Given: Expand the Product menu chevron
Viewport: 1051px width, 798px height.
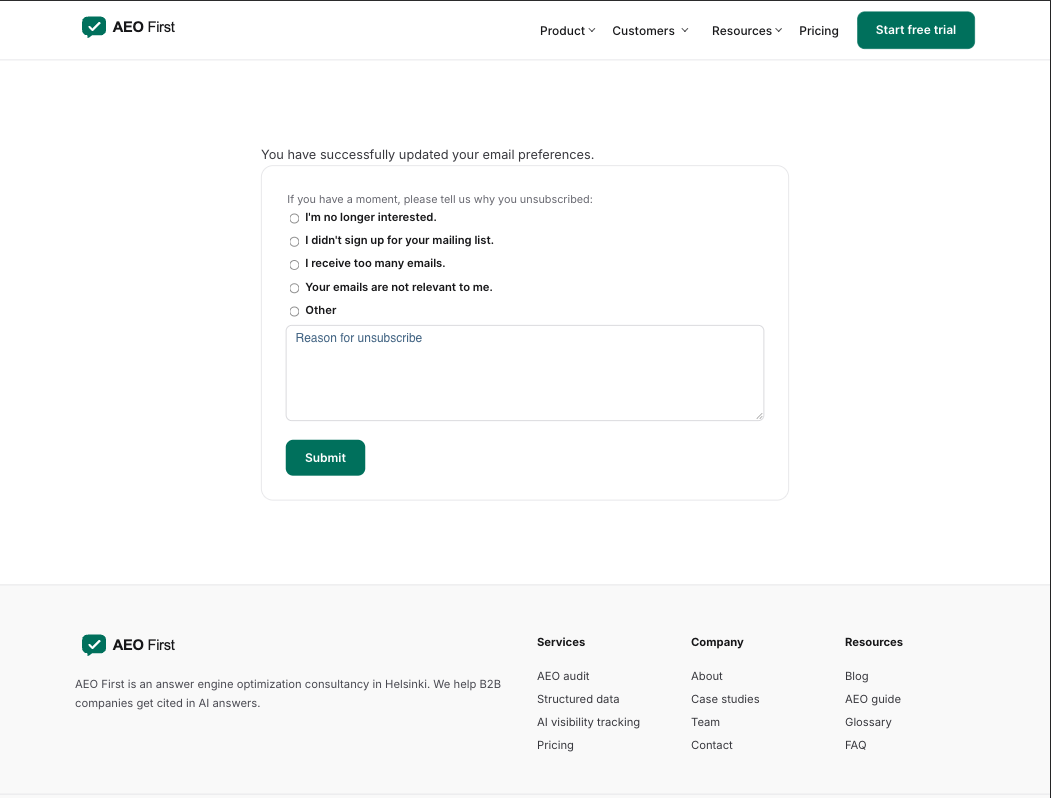Looking at the screenshot, I should tap(592, 30).
